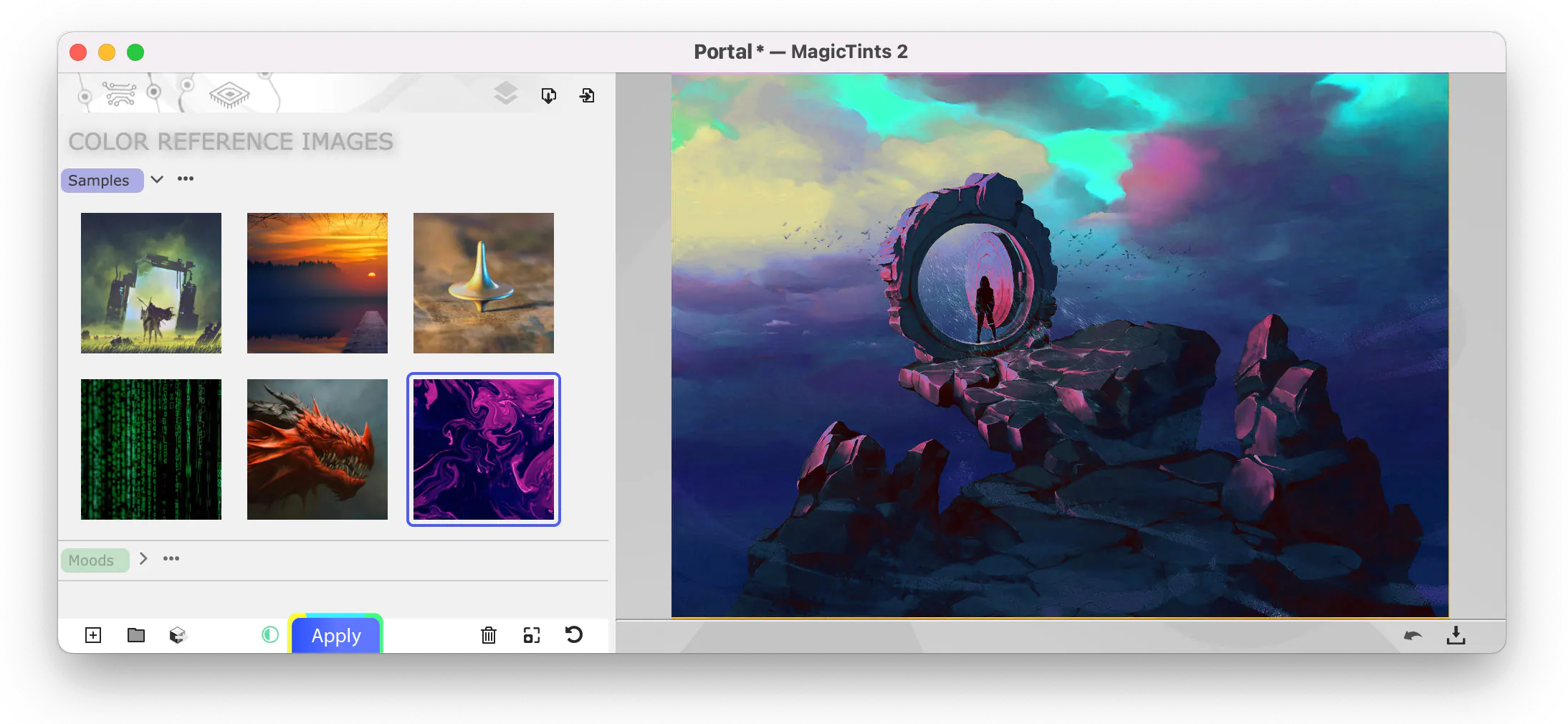Collapse the Samples section with chevron

tap(157, 179)
